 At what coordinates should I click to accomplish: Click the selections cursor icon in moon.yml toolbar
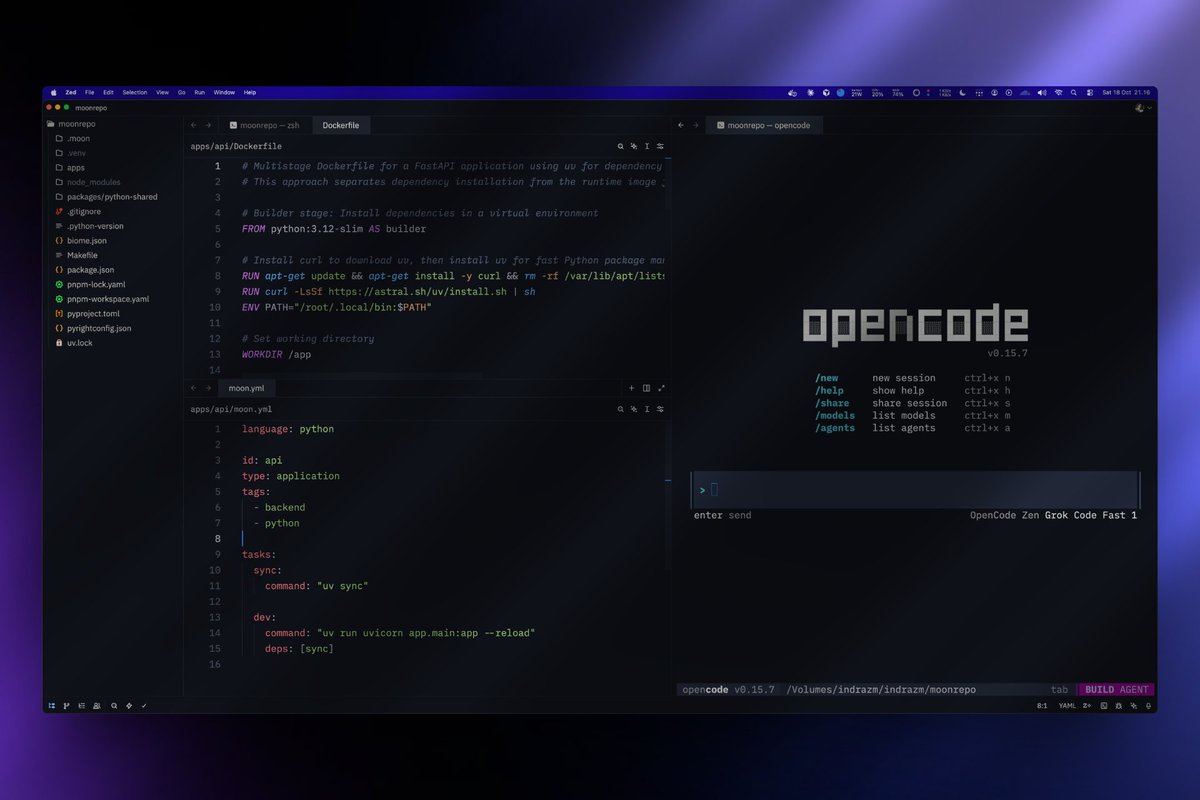coord(647,409)
